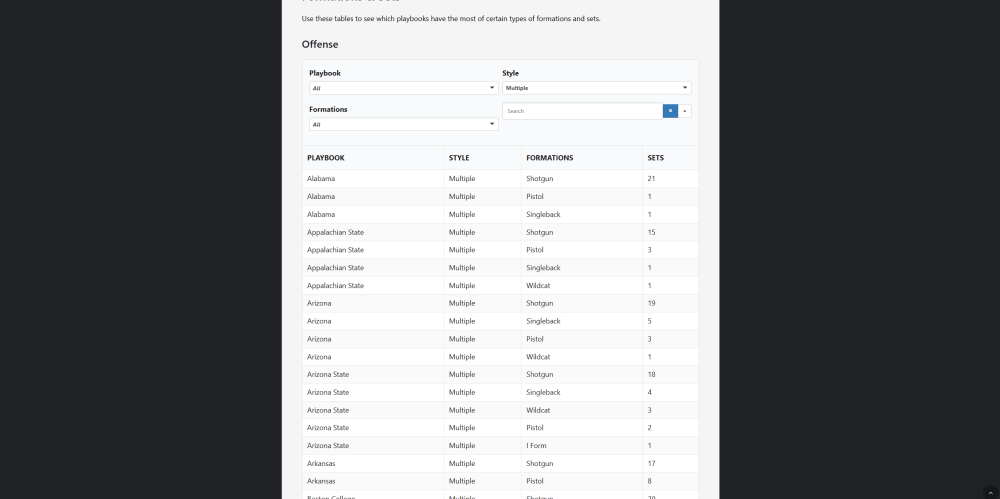Expand the Formations filter dropdown
The image size is (1000, 499).
402,124
